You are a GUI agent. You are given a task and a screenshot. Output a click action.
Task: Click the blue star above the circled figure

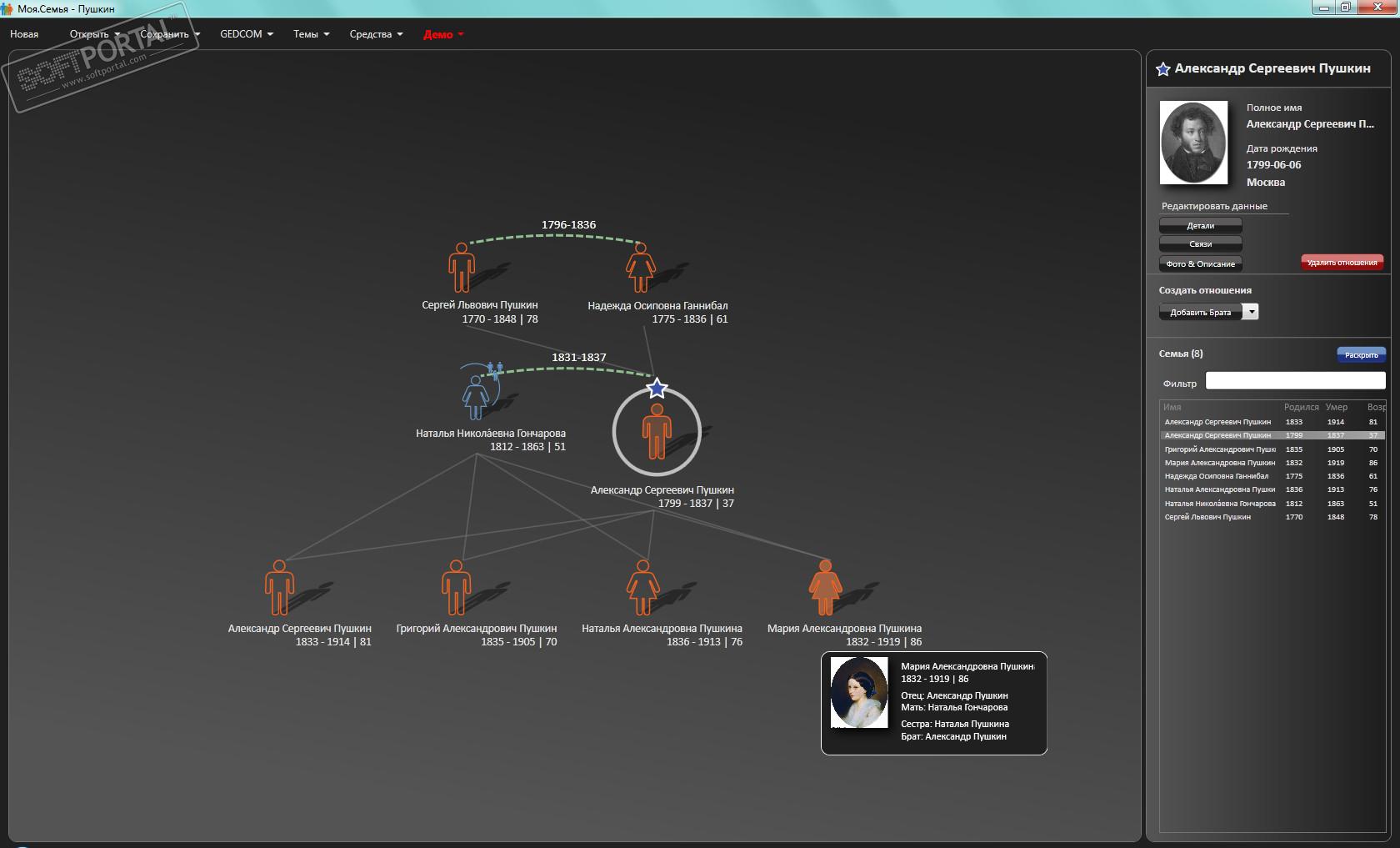pos(657,388)
